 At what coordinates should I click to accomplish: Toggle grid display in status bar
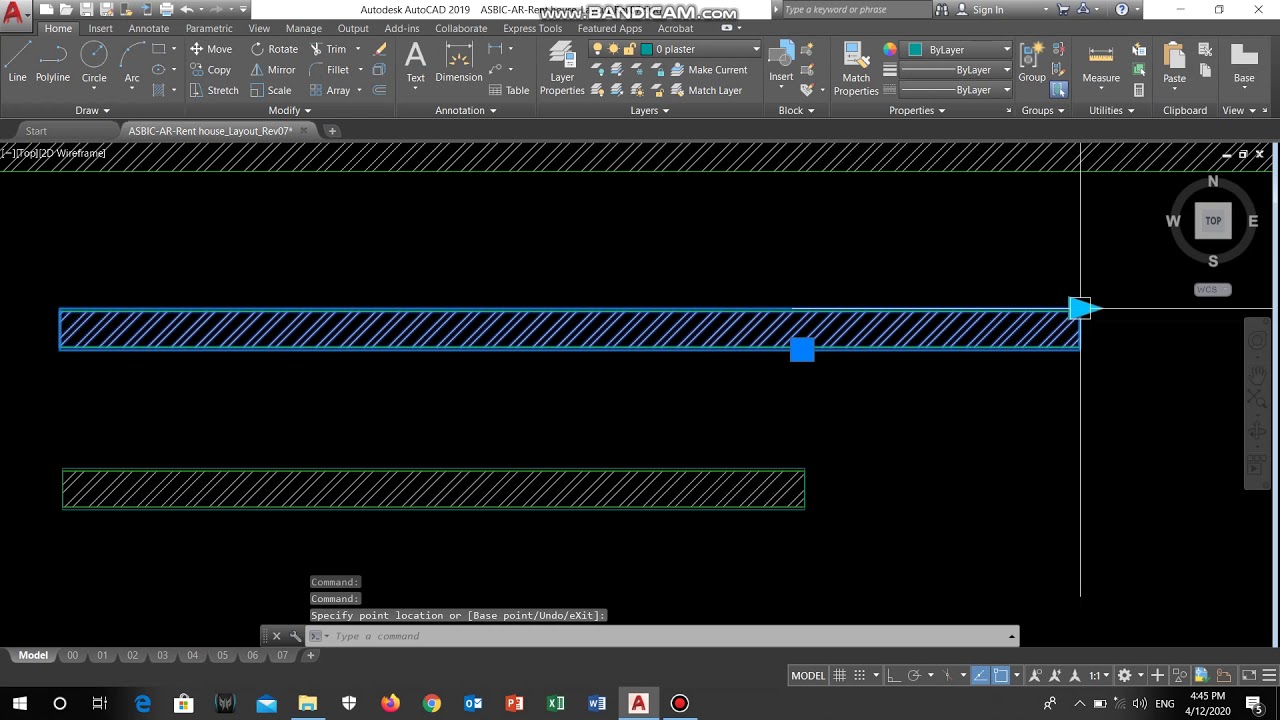tap(840, 676)
